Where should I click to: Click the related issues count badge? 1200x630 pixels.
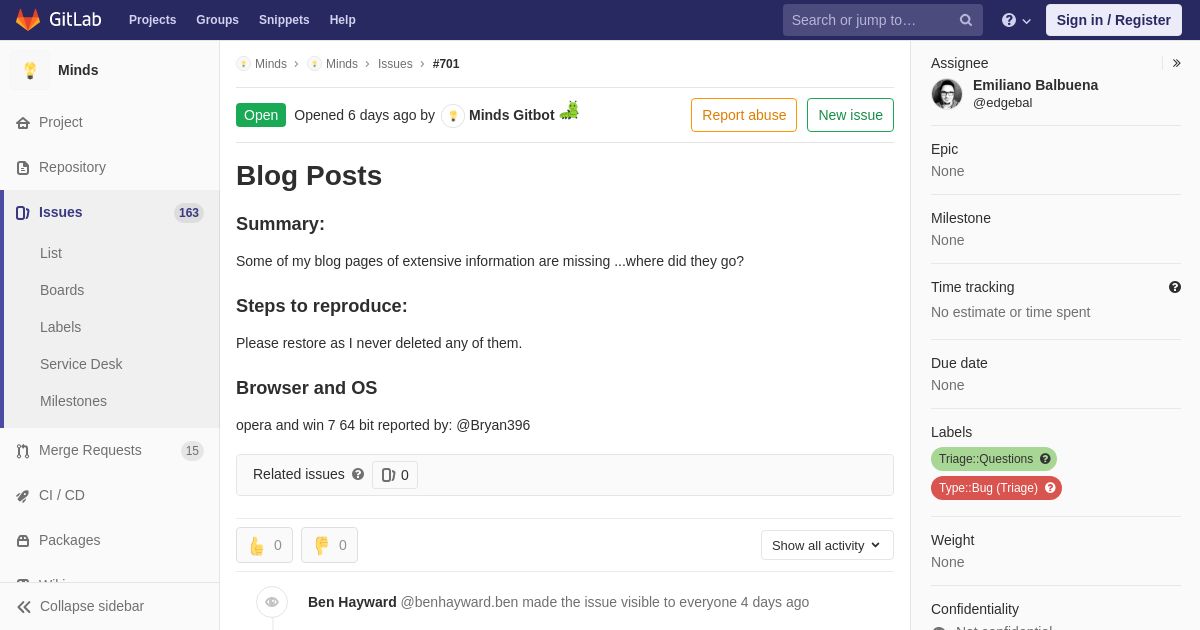[395, 475]
